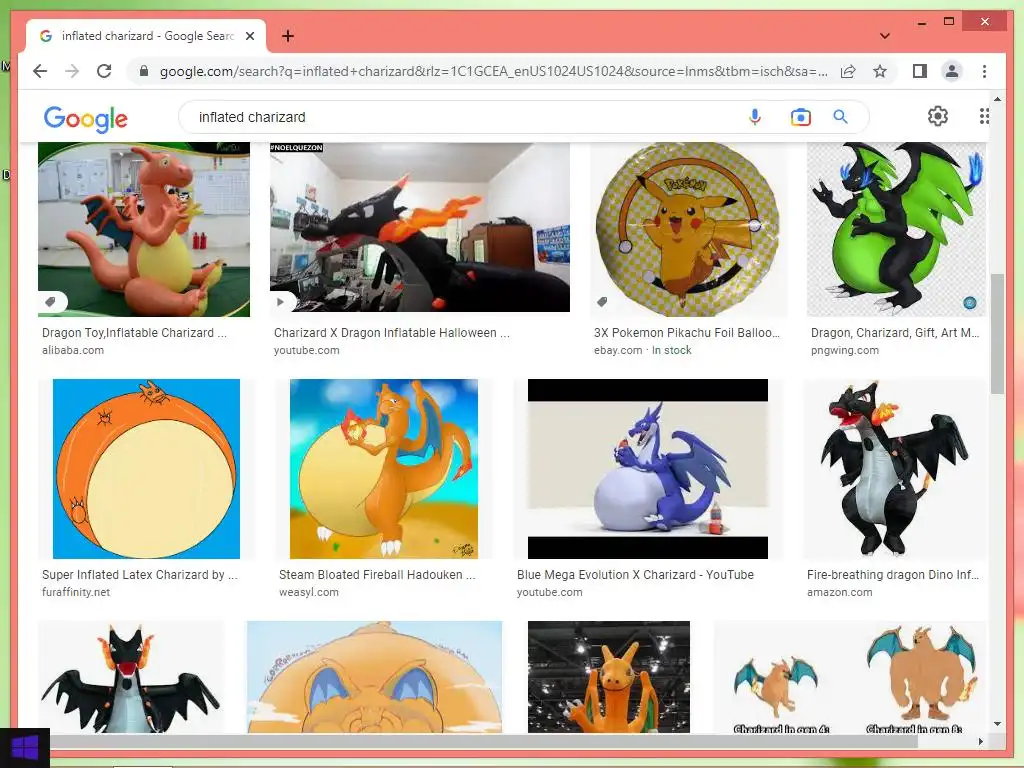The image size is (1024, 768).
Task: Open Blue Mega Evolution X Charizard thumbnail
Action: pos(648,469)
